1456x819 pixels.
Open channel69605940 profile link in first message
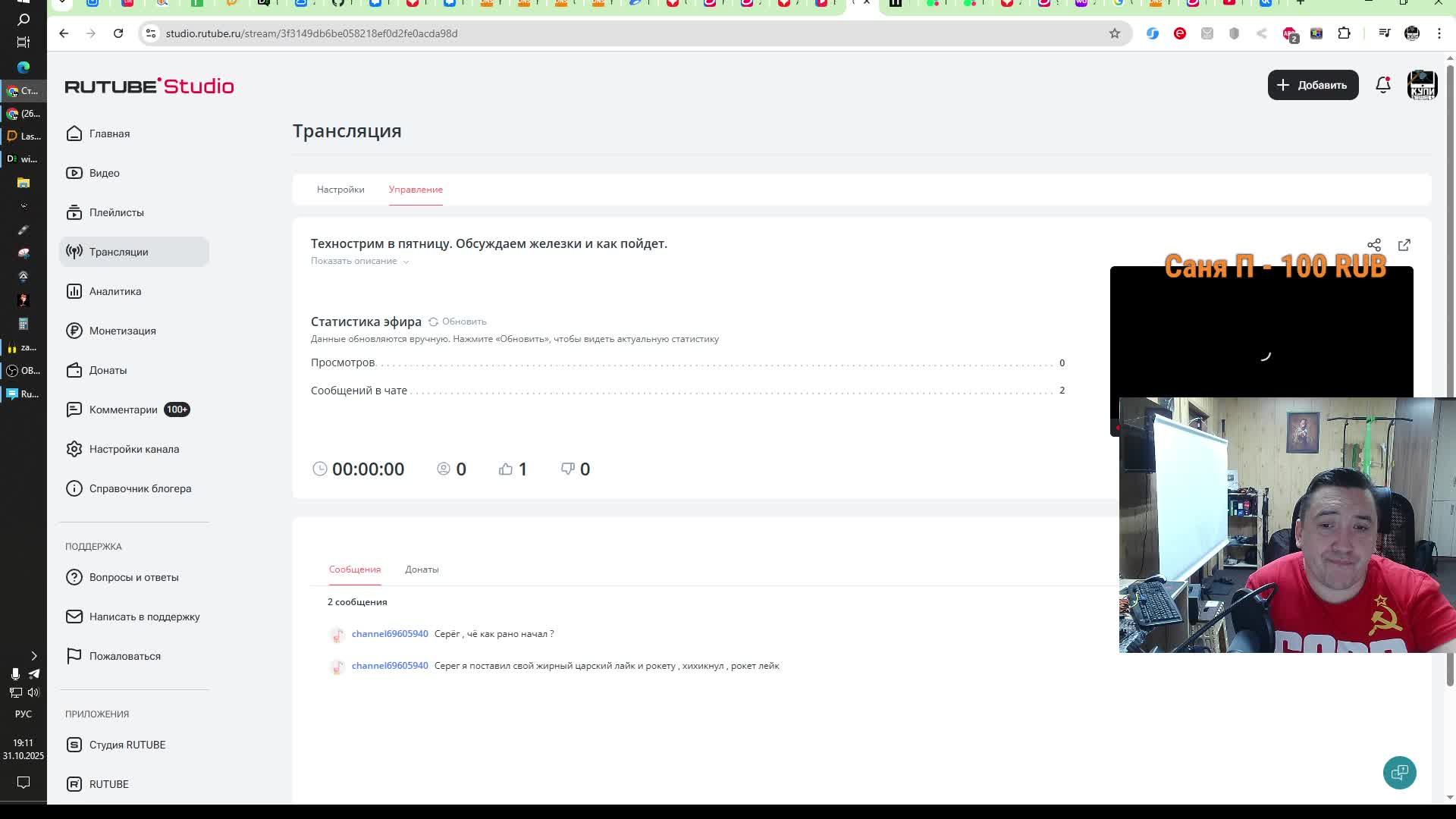pyautogui.click(x=390, y=634)
